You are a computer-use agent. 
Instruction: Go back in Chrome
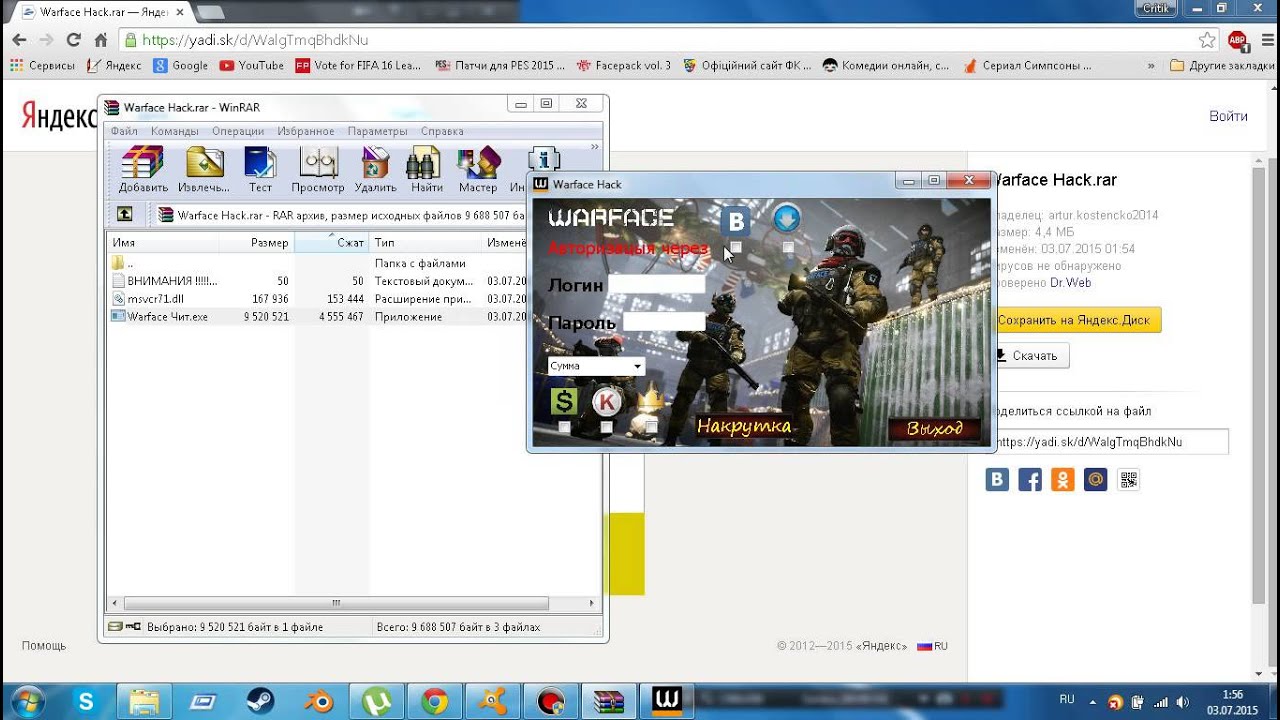click(x=19, y=40)
